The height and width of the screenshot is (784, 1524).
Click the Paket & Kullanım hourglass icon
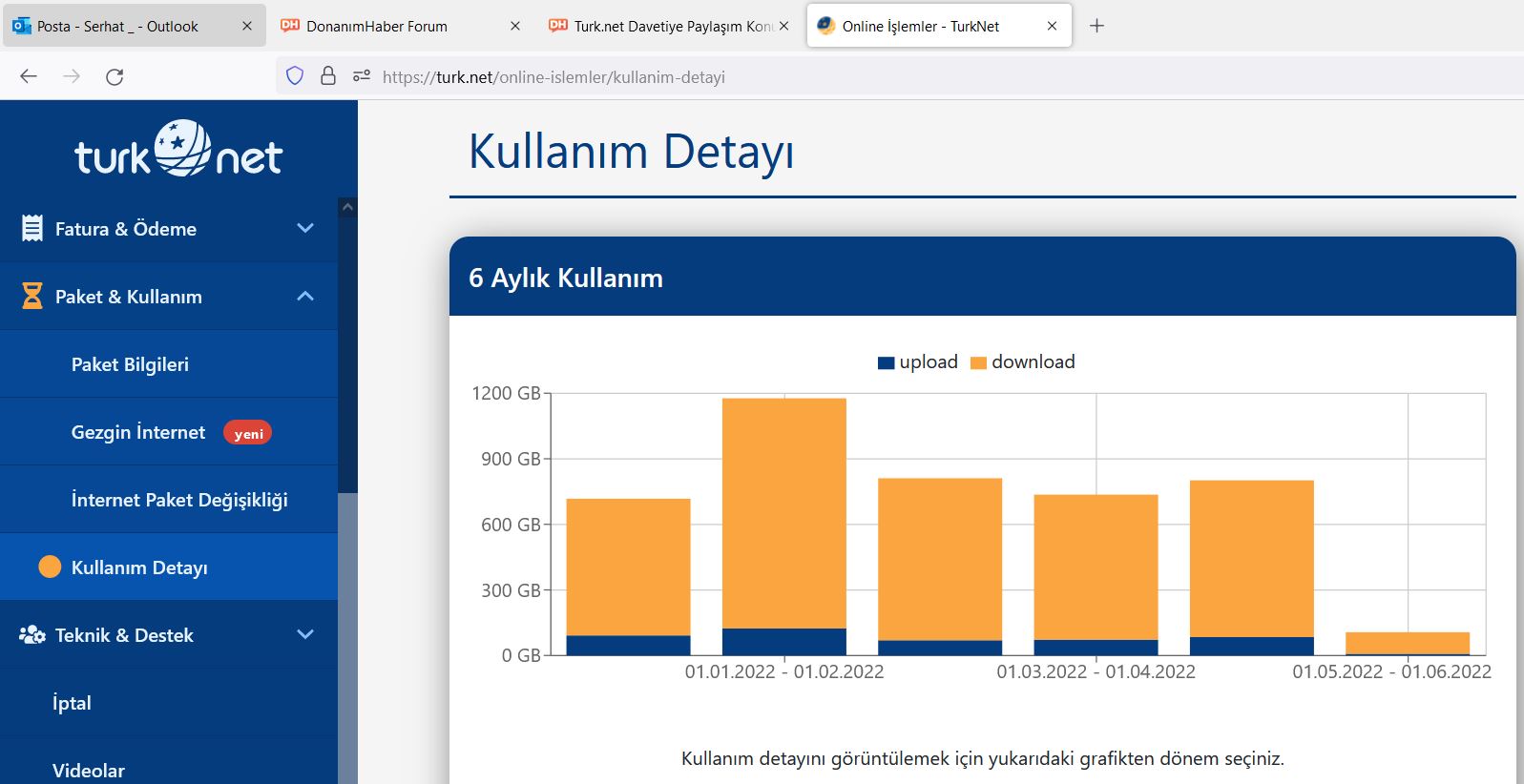pos(32,296)
